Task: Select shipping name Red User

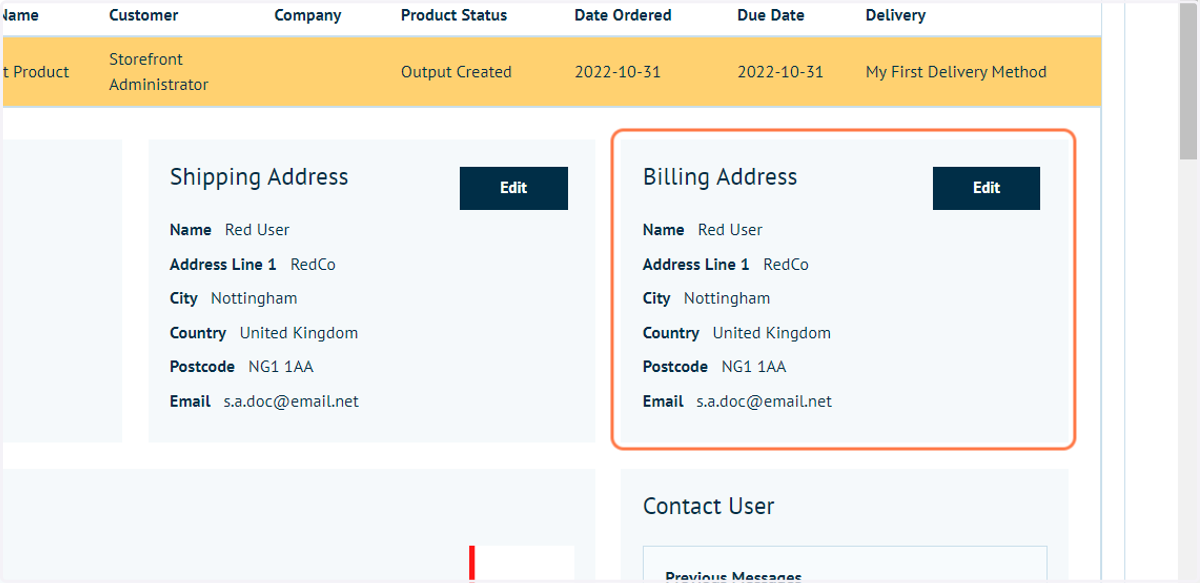Action: (257, 230)
